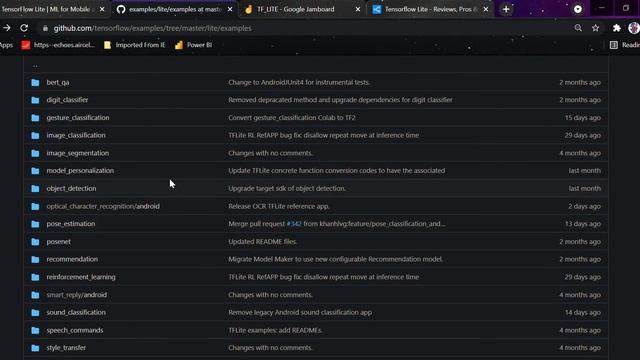The width and height of the screenshot is (640, 360).
Task: Open the Reading list button
Action: click(x=624, y=45)
